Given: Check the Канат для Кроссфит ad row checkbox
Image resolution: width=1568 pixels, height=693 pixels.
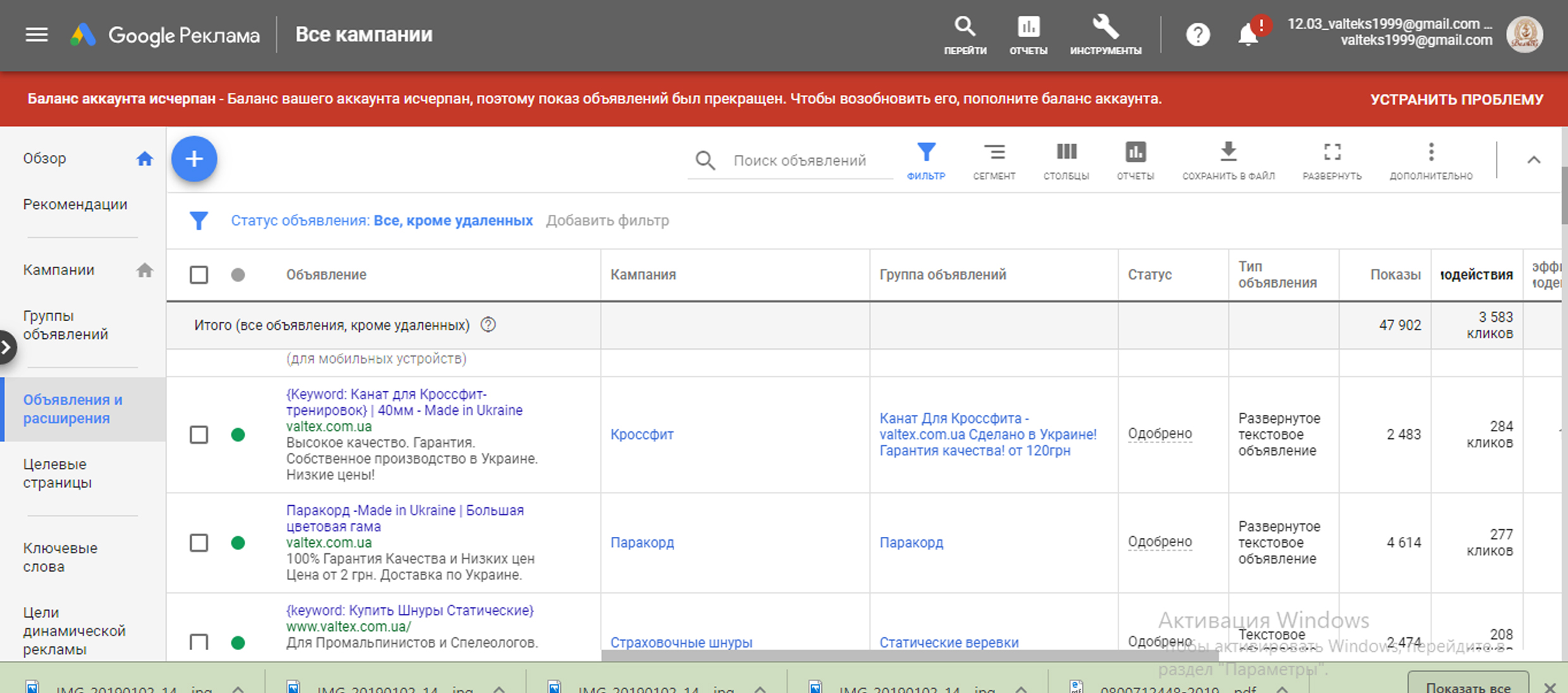Looking at the screenshot, I should (x=199, y=435).
